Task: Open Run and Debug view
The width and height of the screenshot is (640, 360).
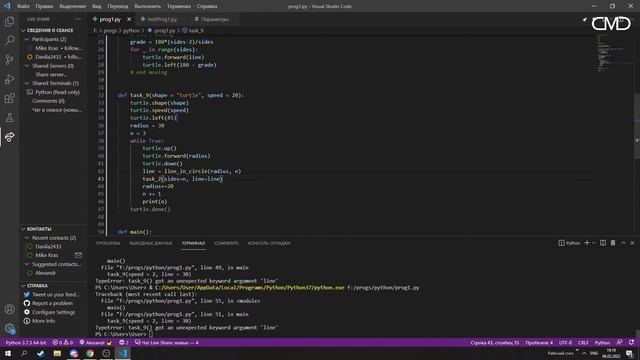Action: [9, 79]
